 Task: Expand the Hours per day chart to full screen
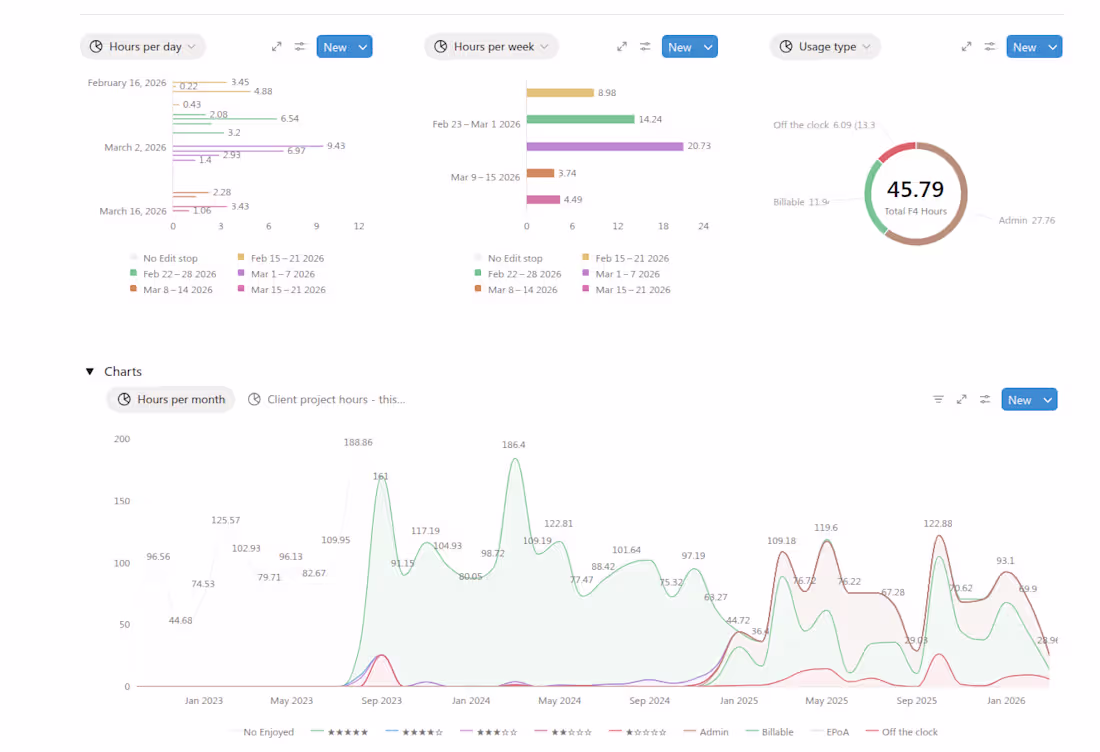point(276,47)
